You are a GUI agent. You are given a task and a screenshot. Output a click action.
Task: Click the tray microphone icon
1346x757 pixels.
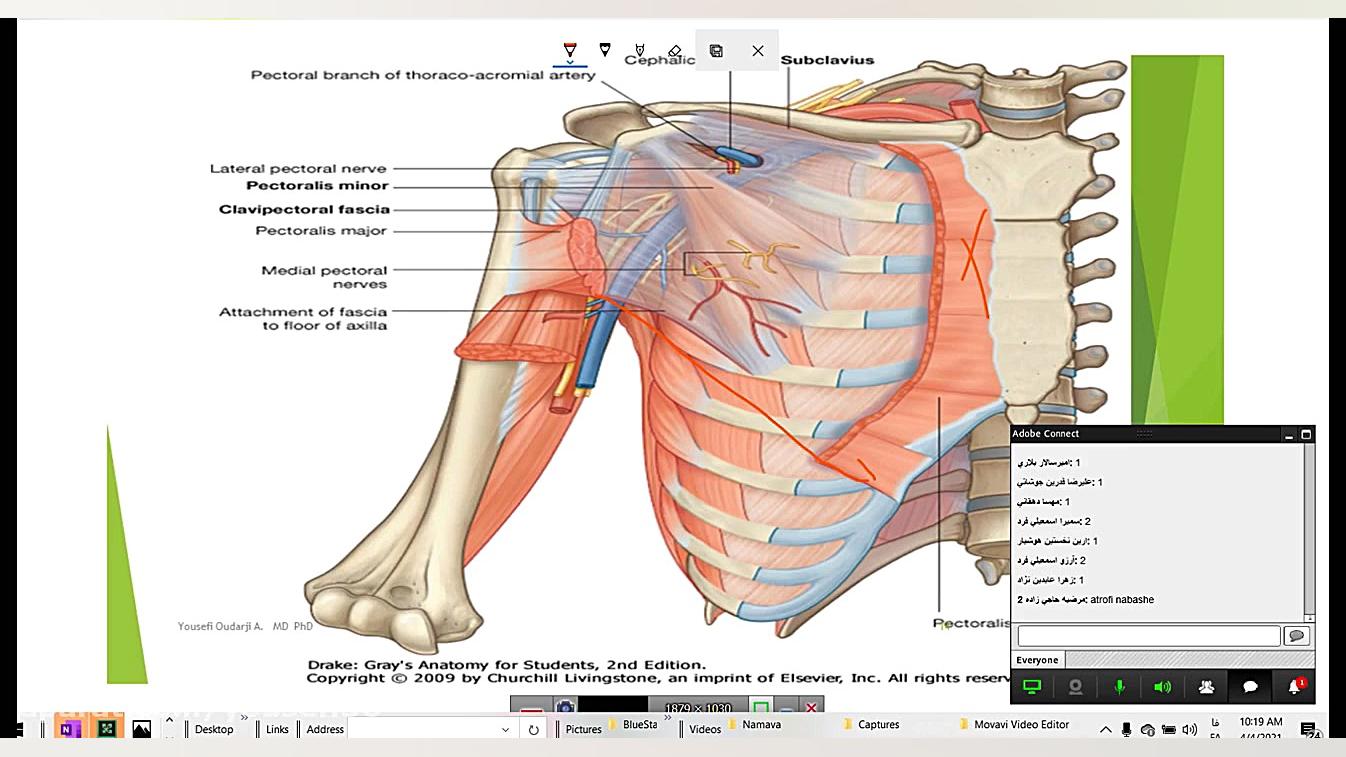tap(1126, 730)
